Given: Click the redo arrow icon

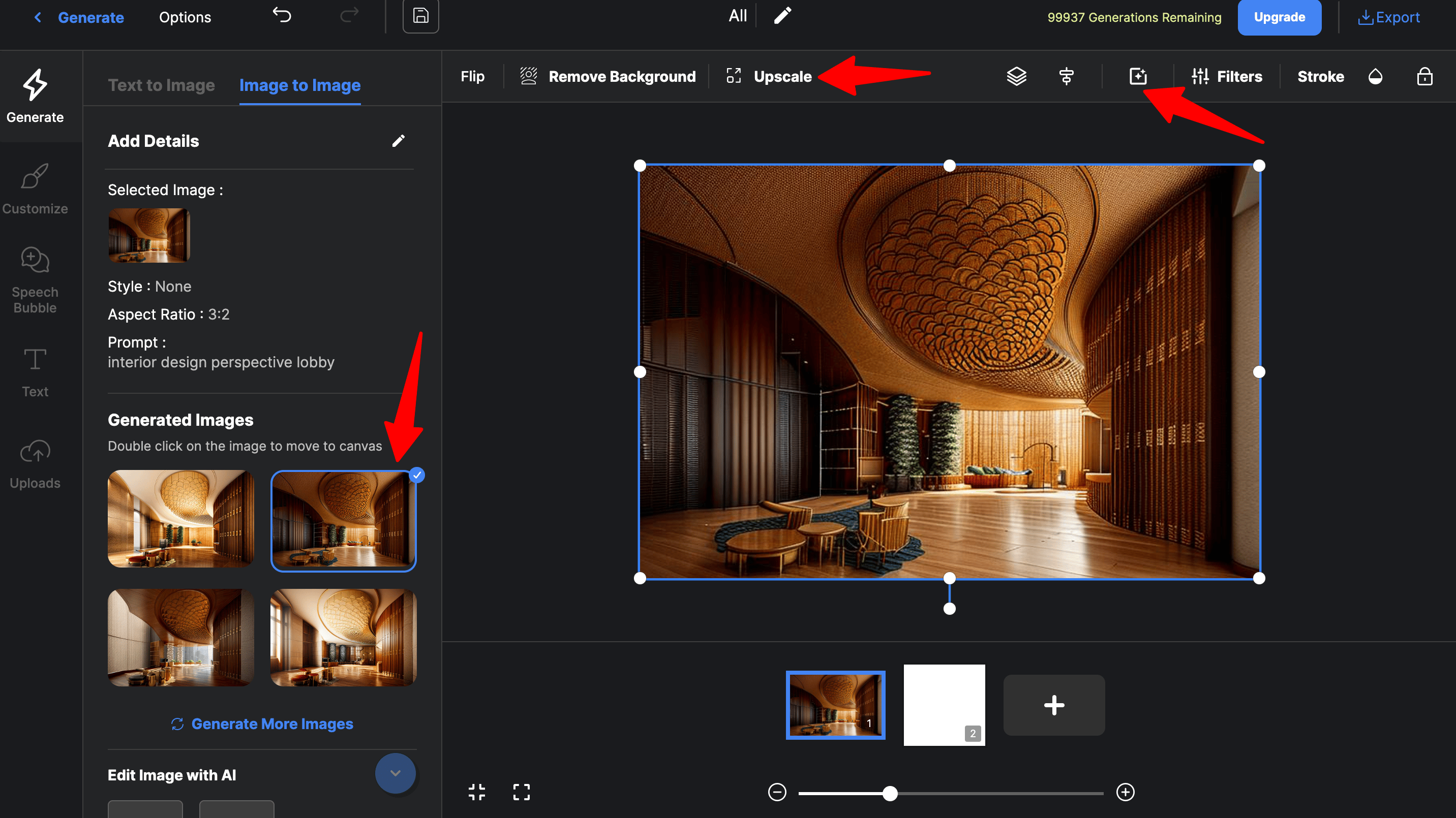Looking at the screenshot, I should tap(349, 15).
